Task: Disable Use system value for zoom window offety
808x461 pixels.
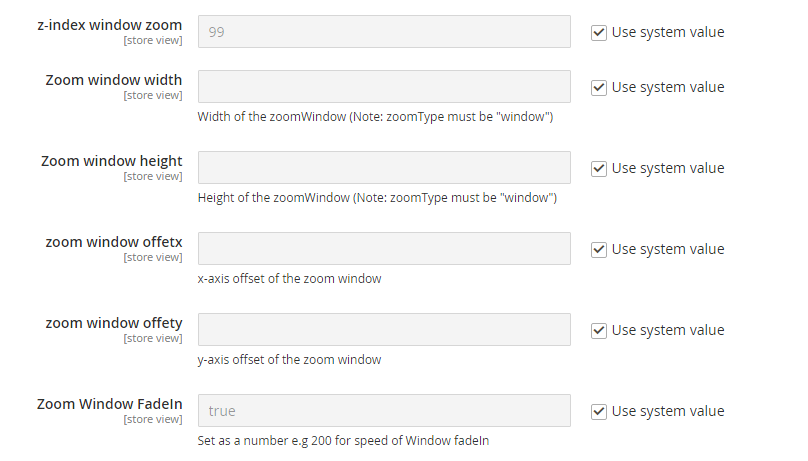Action: pos(599,330)
